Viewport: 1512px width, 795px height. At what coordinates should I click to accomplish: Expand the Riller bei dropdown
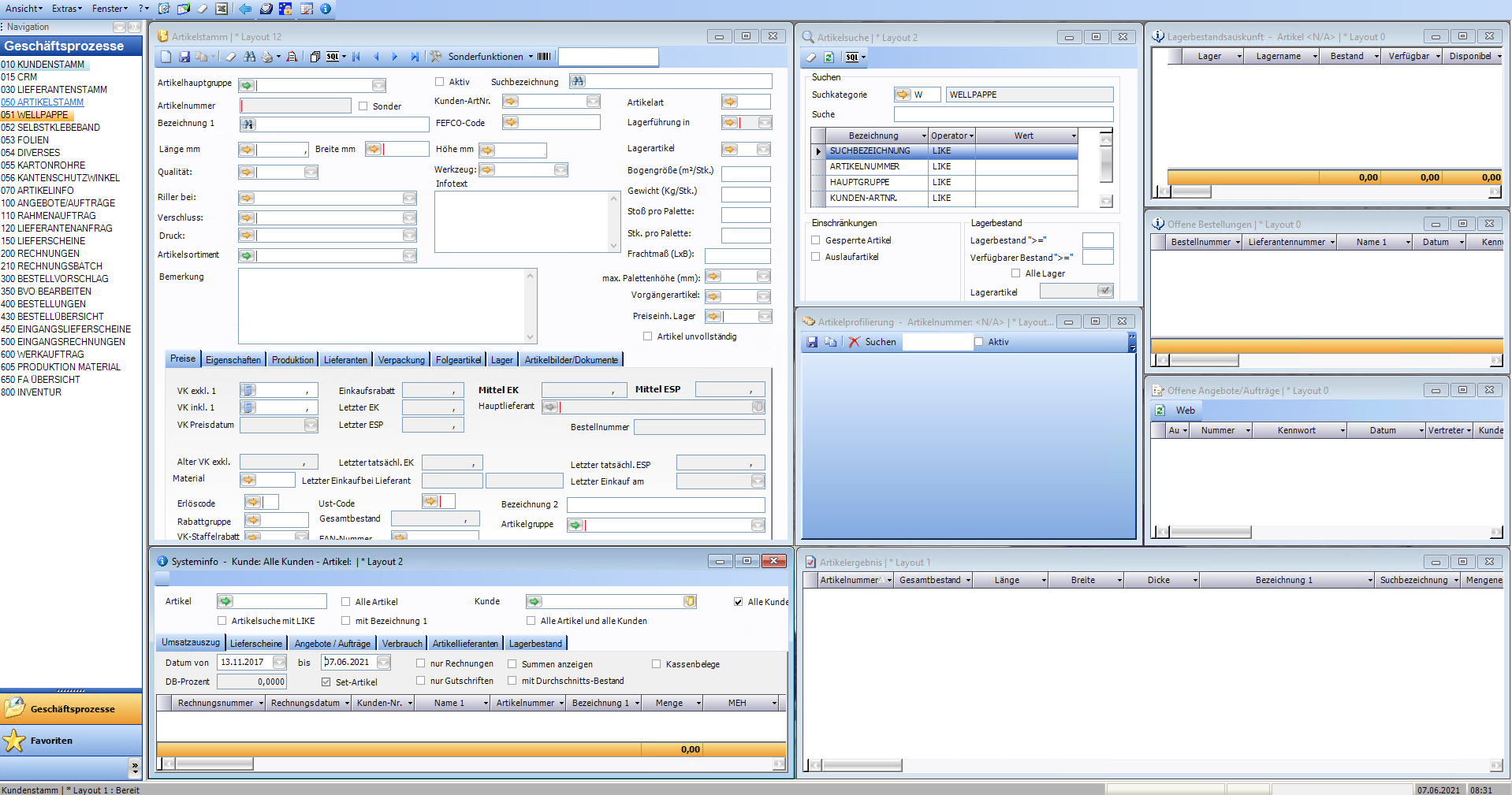pos(410,199)
